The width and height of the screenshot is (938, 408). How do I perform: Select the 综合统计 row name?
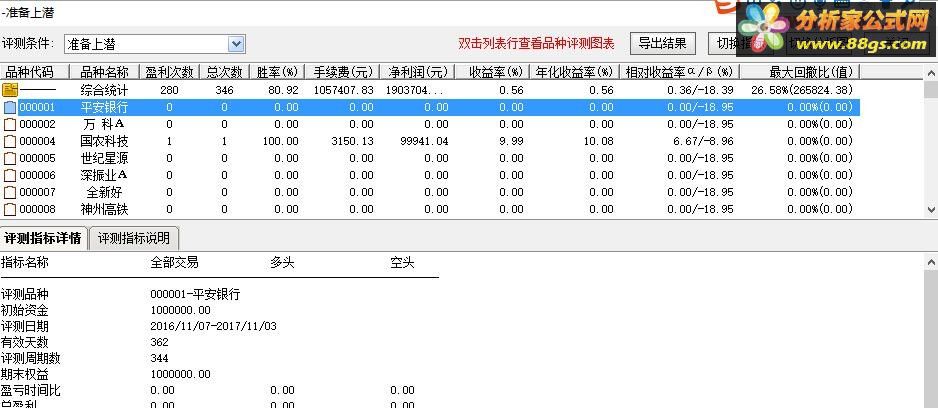(104, 90)
